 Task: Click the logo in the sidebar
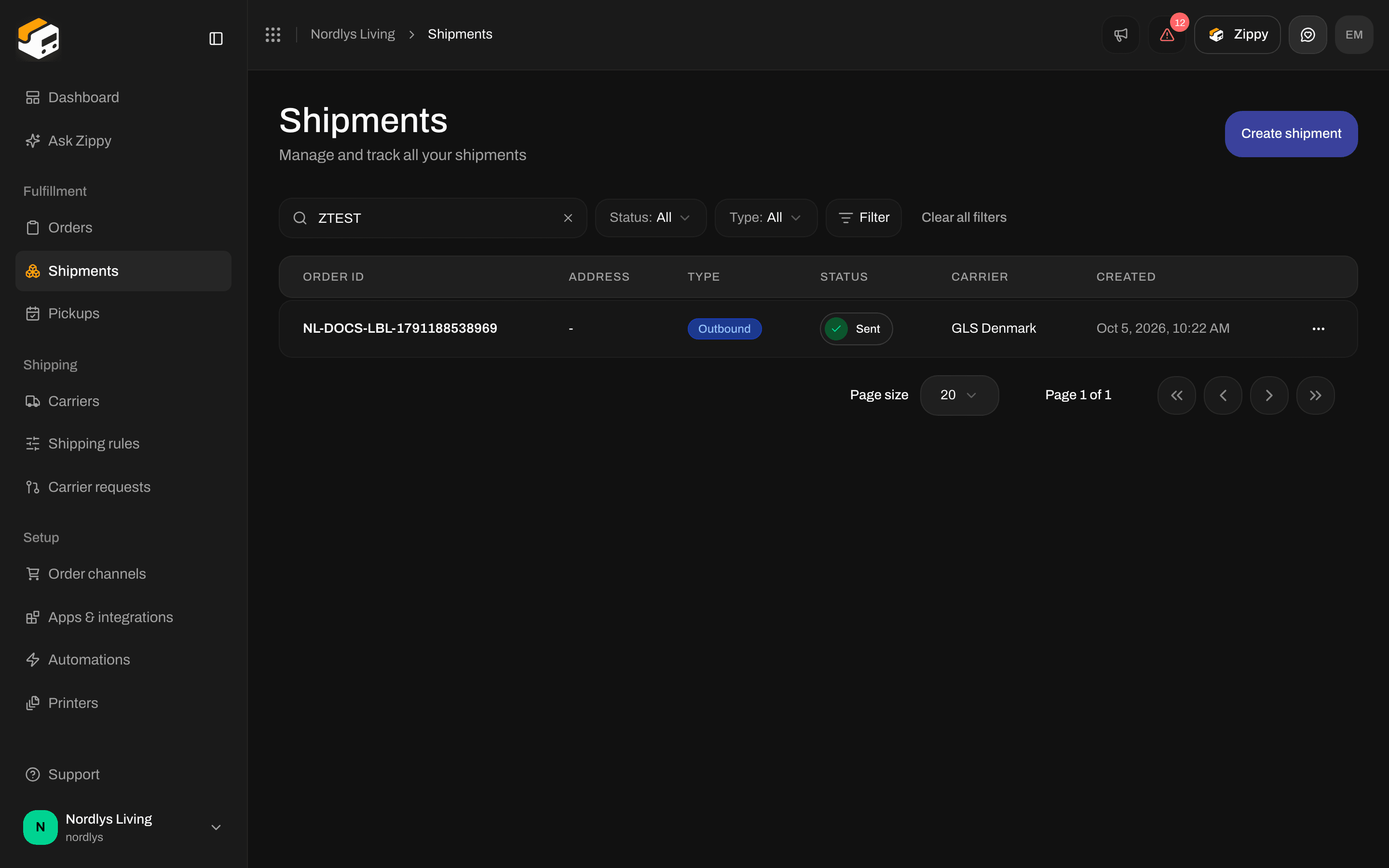[x=39, y=39]
